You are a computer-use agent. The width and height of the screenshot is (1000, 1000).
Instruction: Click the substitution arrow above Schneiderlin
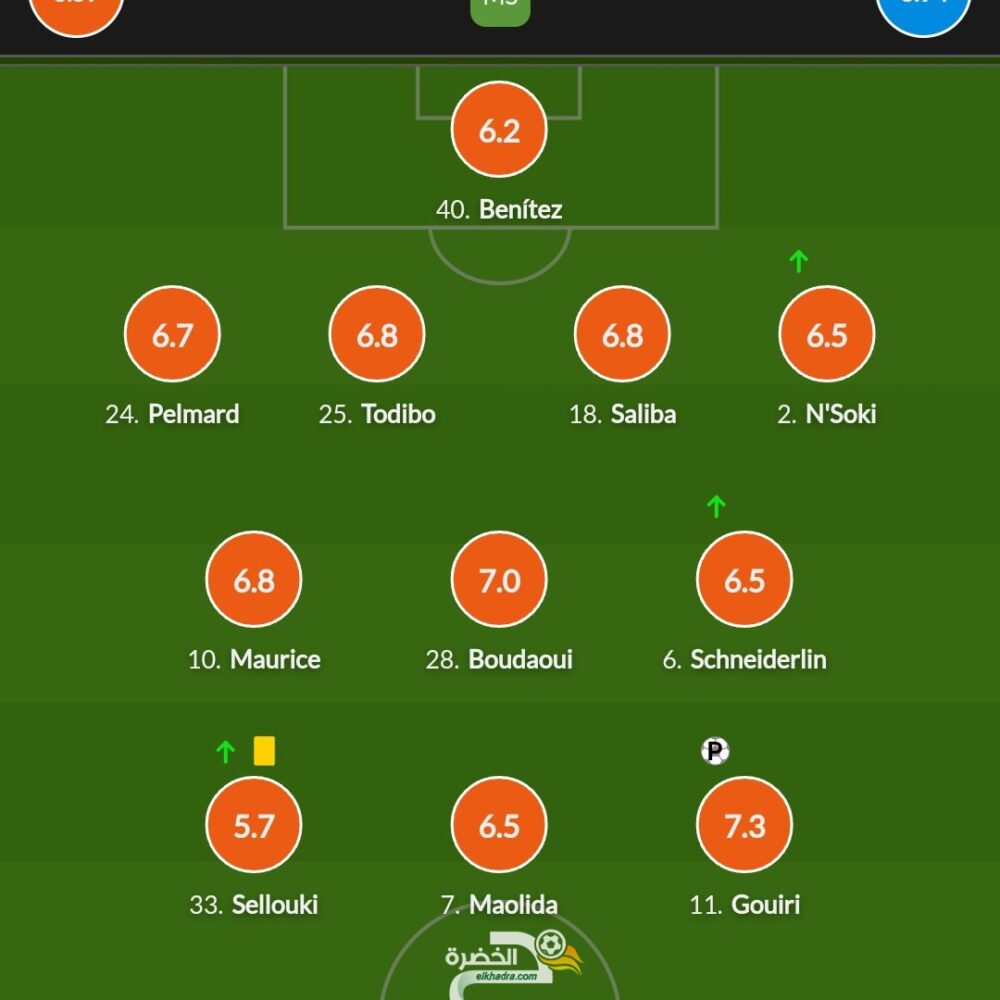tap(716, 506)
